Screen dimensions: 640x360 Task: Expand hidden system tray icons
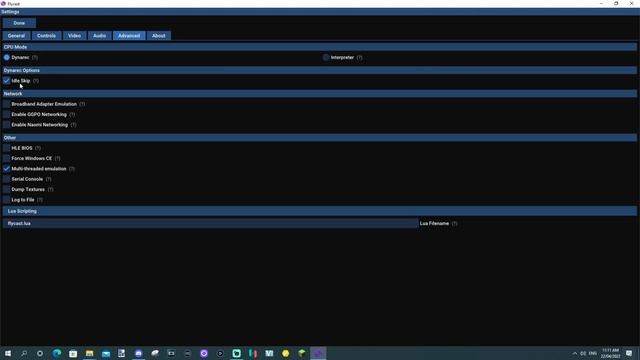[x=575, y=353]
